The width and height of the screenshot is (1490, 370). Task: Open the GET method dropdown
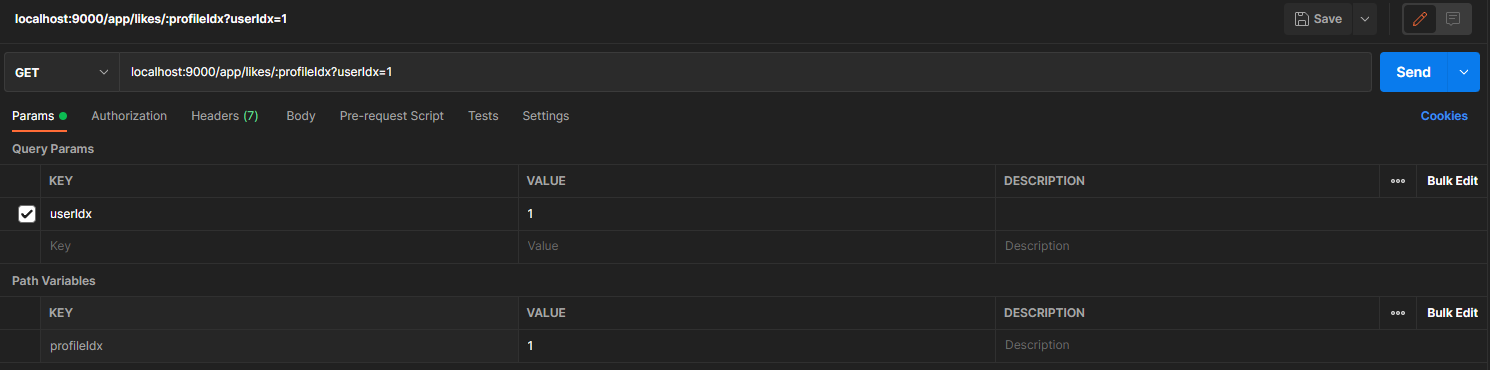[61, 73]
